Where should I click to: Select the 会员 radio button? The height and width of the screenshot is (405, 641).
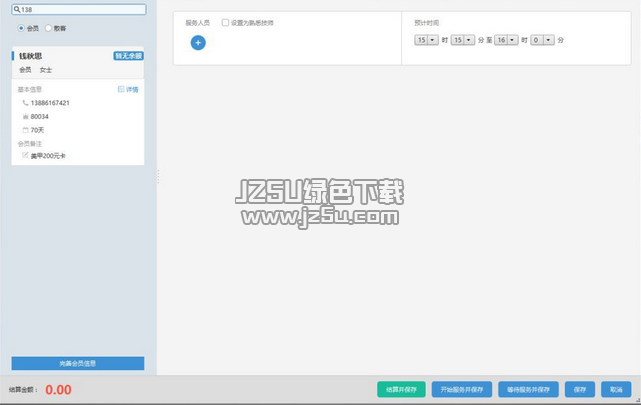[22, 28]
